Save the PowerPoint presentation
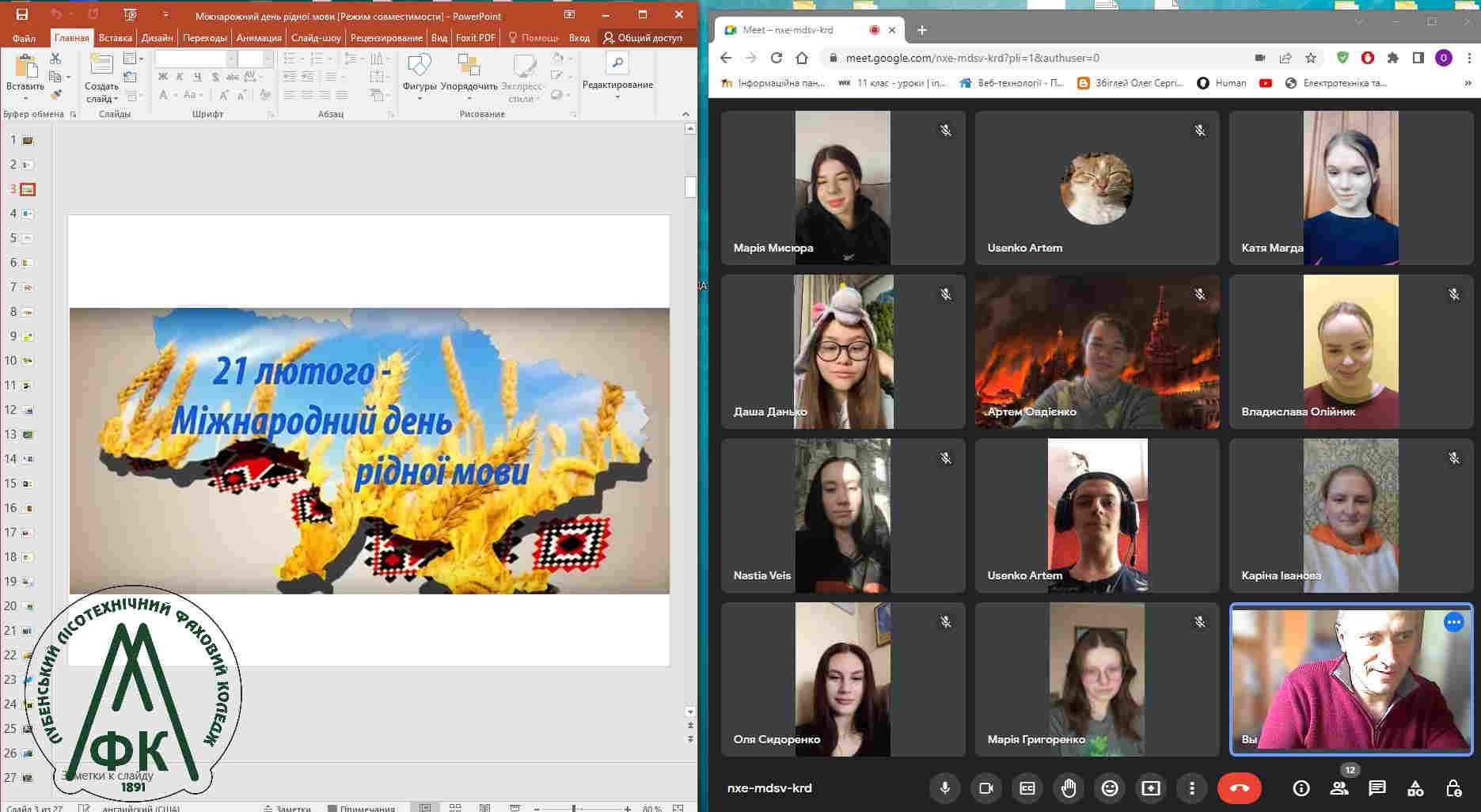Image resolution: width=1481 pixels, height=812 pixels. (22, 15)
